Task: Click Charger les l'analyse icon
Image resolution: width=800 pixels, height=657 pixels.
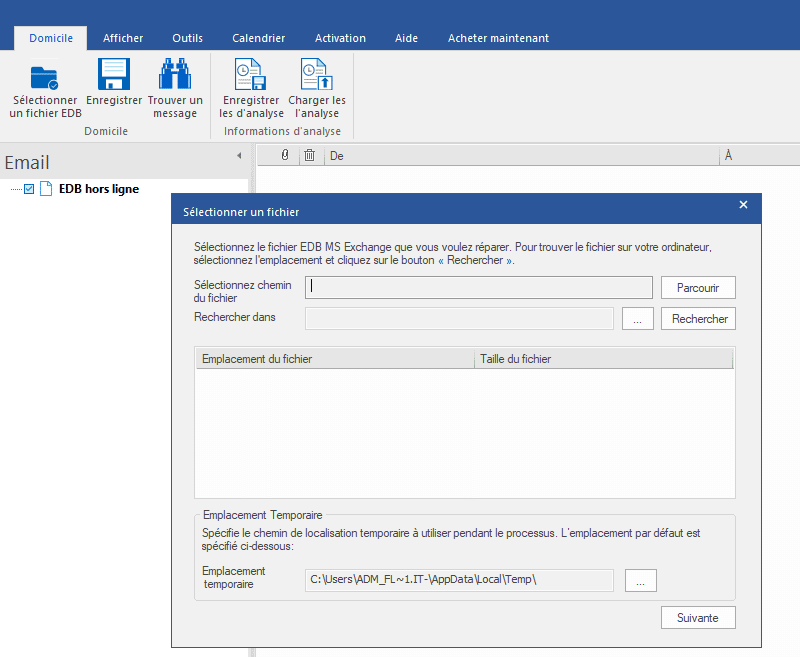Action: pos(317,76)
